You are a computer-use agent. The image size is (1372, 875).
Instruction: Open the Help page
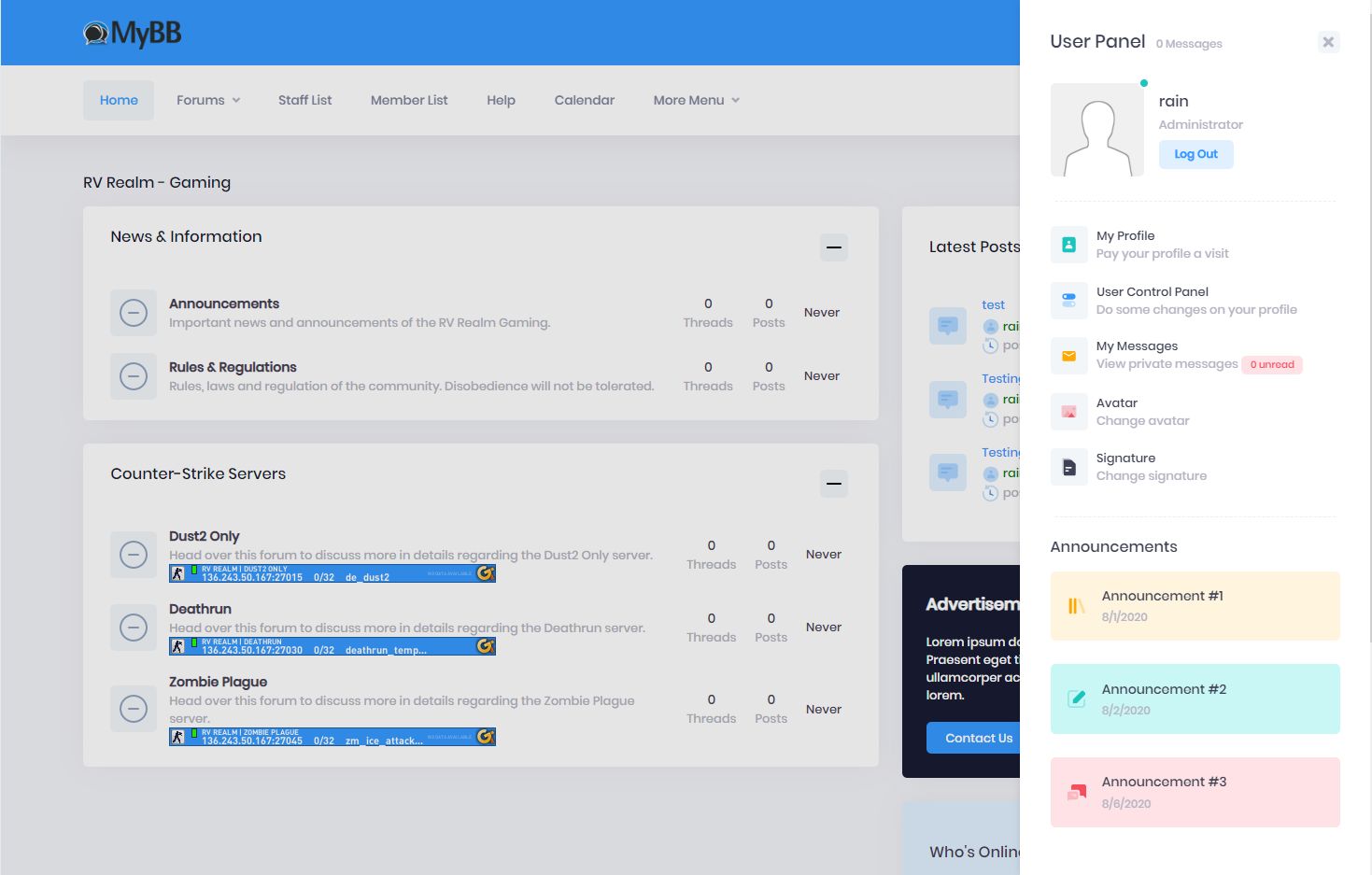501,100
